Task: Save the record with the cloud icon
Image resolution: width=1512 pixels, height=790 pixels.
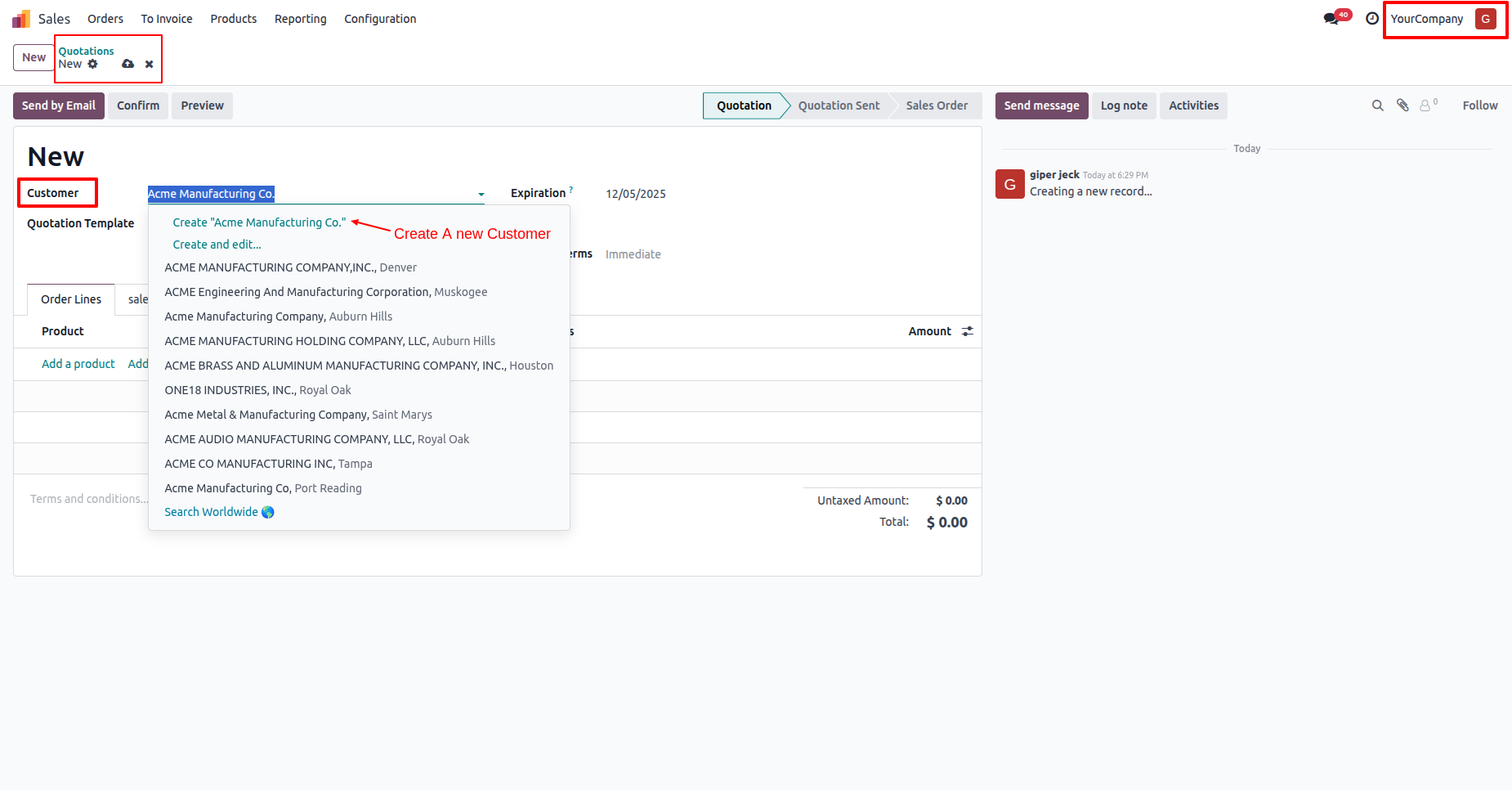Action: pos(127,64)
